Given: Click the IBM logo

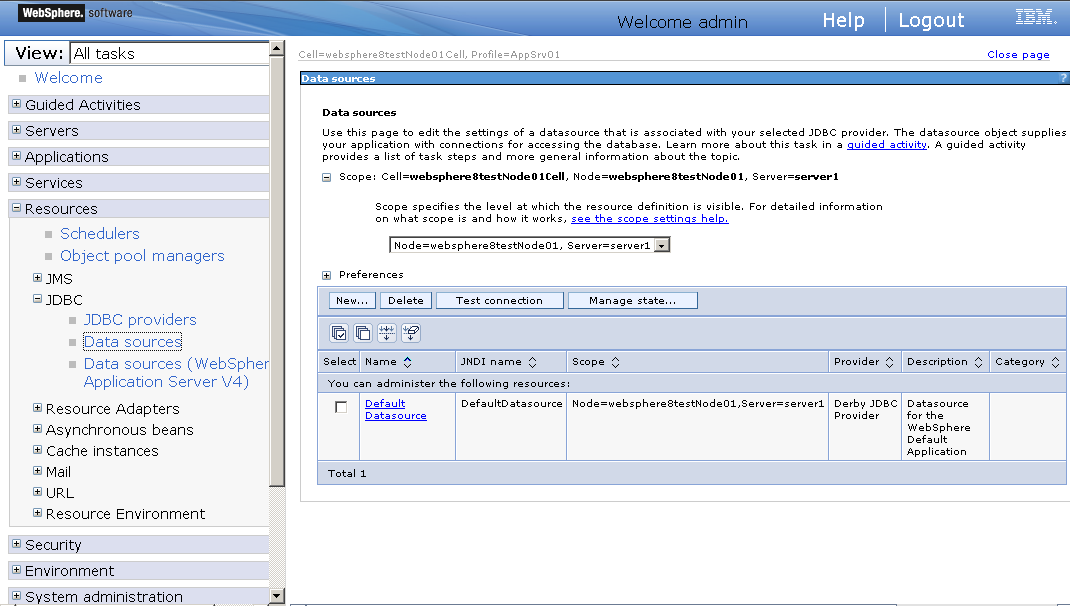Looking at the screenshot, I should coord(1035,15).
